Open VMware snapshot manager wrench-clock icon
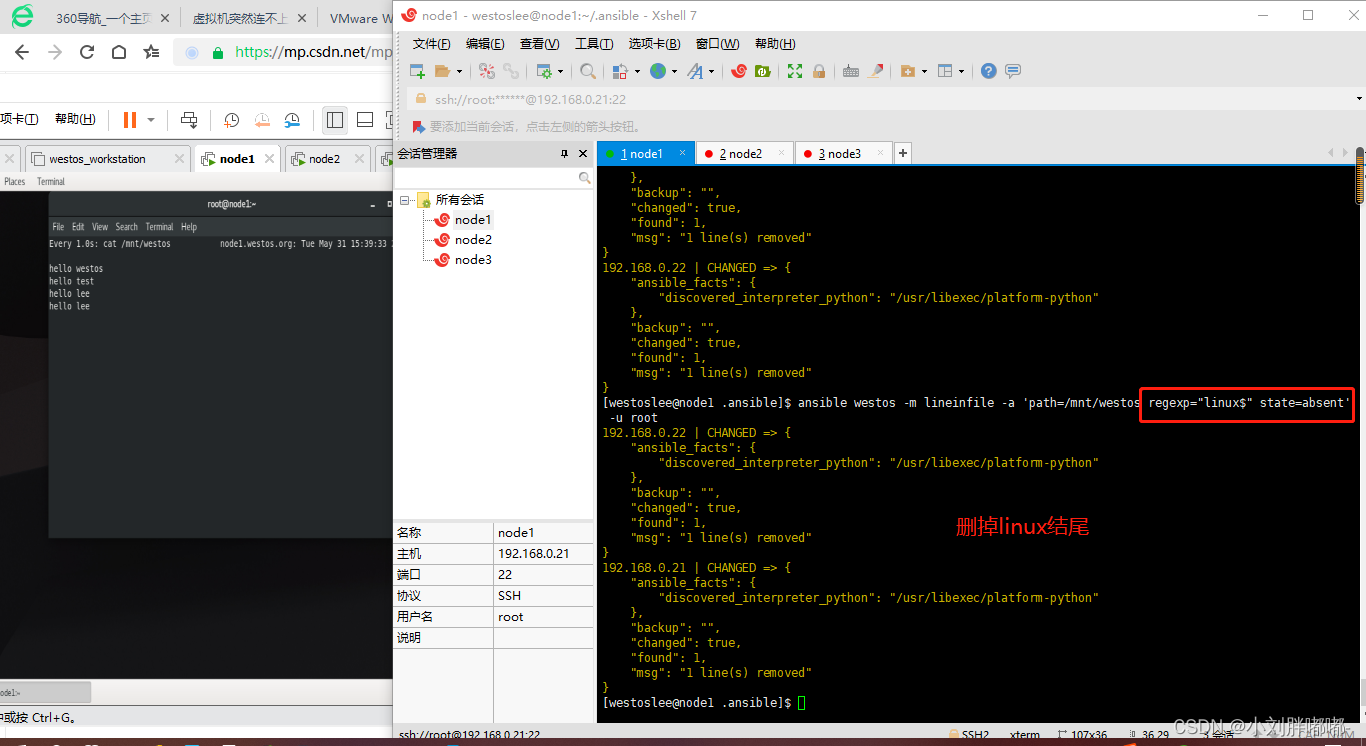The width and height of the screenshot is (1366, 746). point(292,120)
